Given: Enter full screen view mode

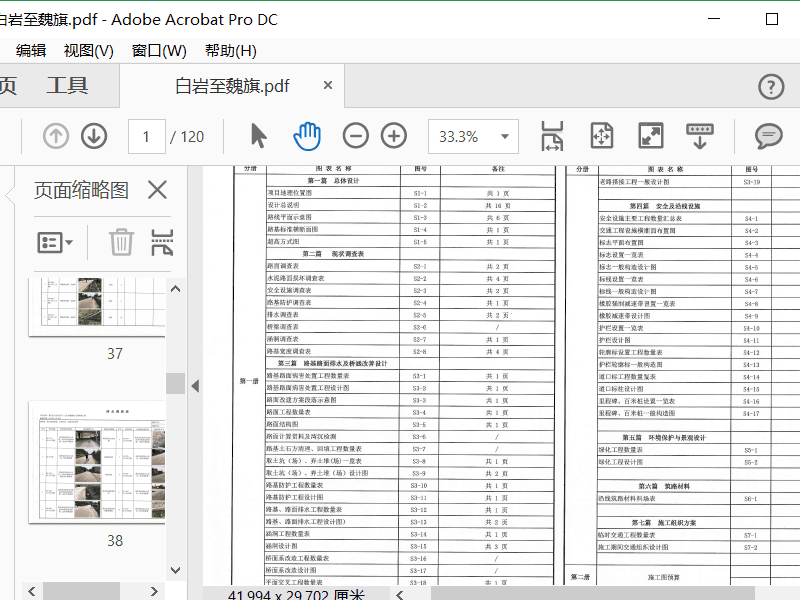Looking at the screenshot, I should [x=651, y=137].
